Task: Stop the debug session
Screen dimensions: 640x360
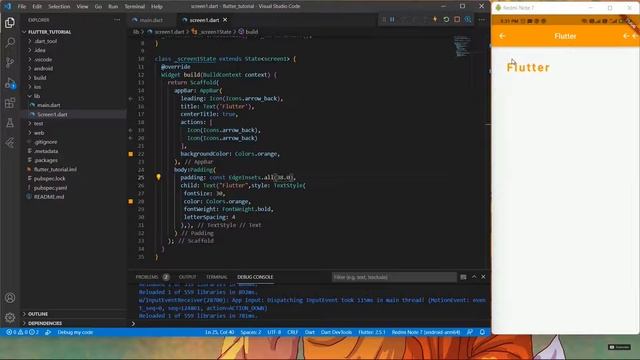Action: point(457,20)
